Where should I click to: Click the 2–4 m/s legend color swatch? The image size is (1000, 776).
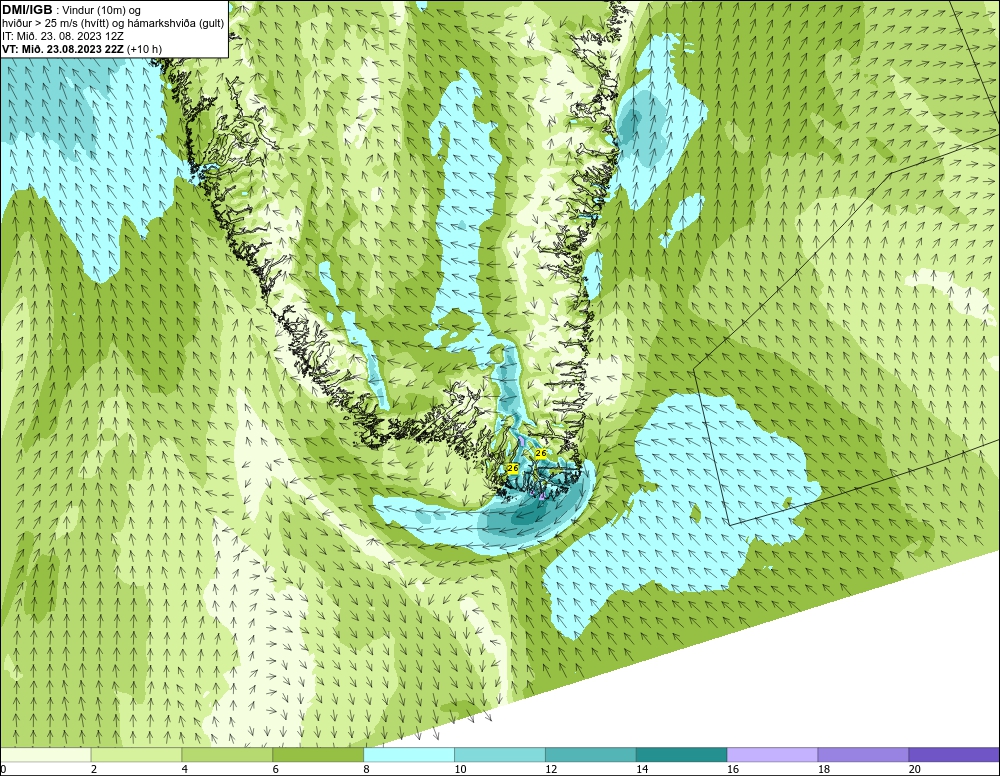coord(136,755)
